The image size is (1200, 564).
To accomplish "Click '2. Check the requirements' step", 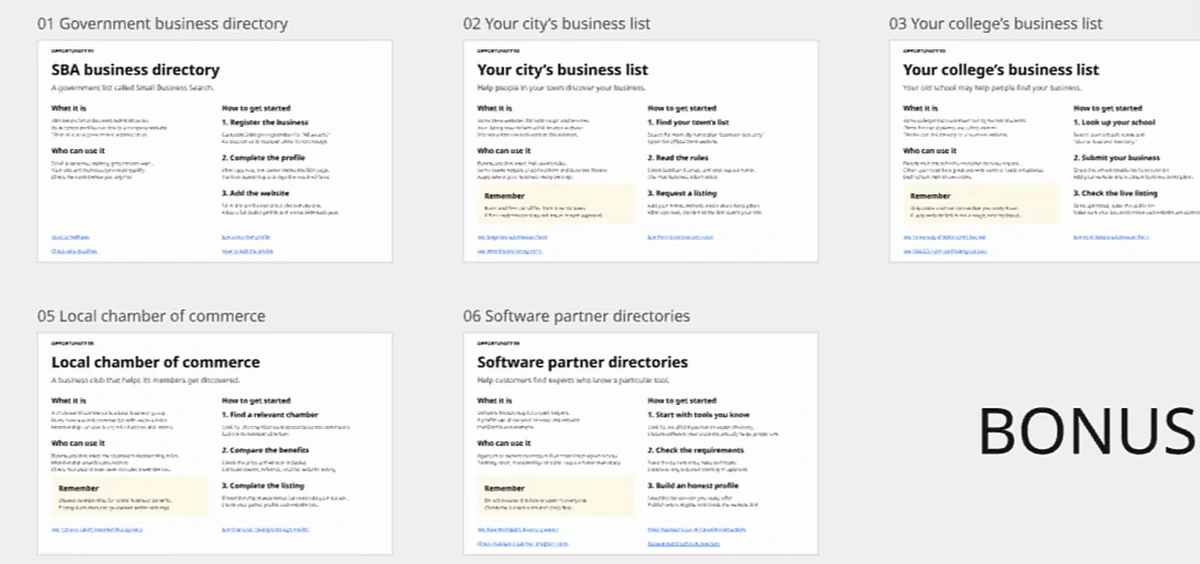I will click(x=696, y=450).
